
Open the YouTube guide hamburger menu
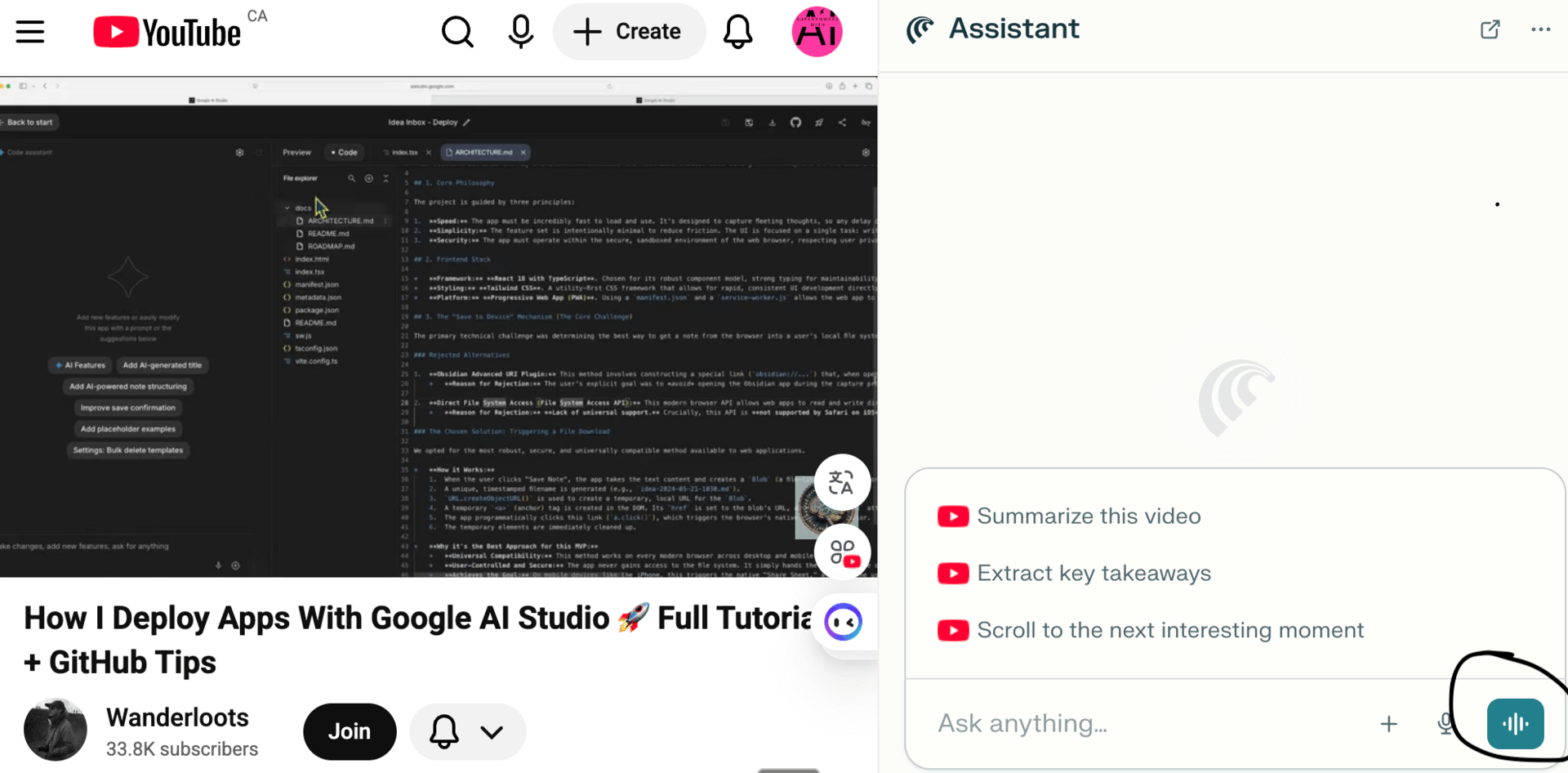click(x=30, y=32)
